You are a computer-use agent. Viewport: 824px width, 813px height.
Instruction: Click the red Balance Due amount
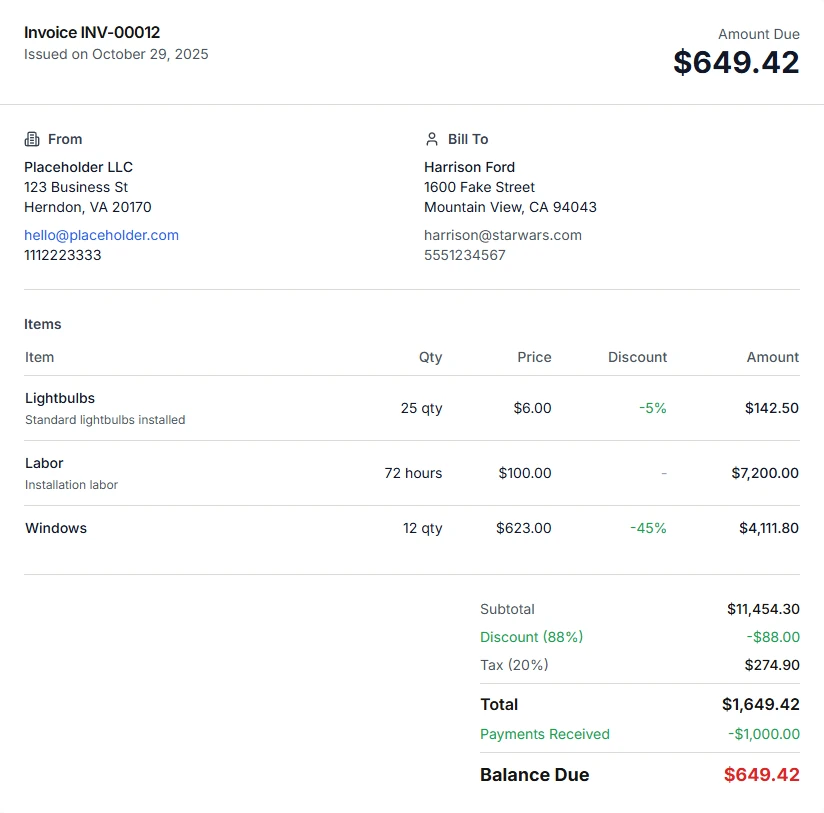tap(761, 775)
